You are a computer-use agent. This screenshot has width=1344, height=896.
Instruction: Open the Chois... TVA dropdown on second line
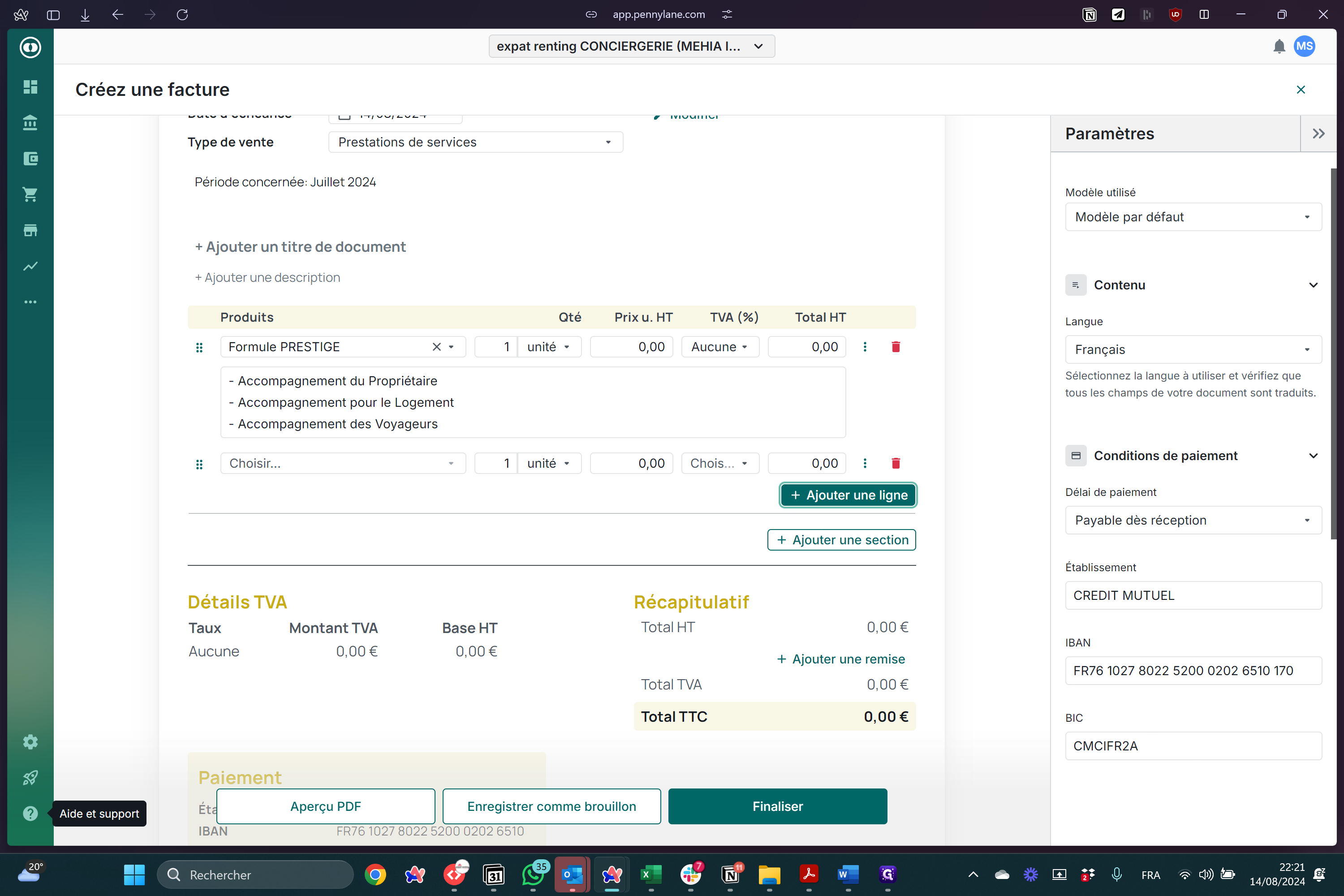click(720, 463)
